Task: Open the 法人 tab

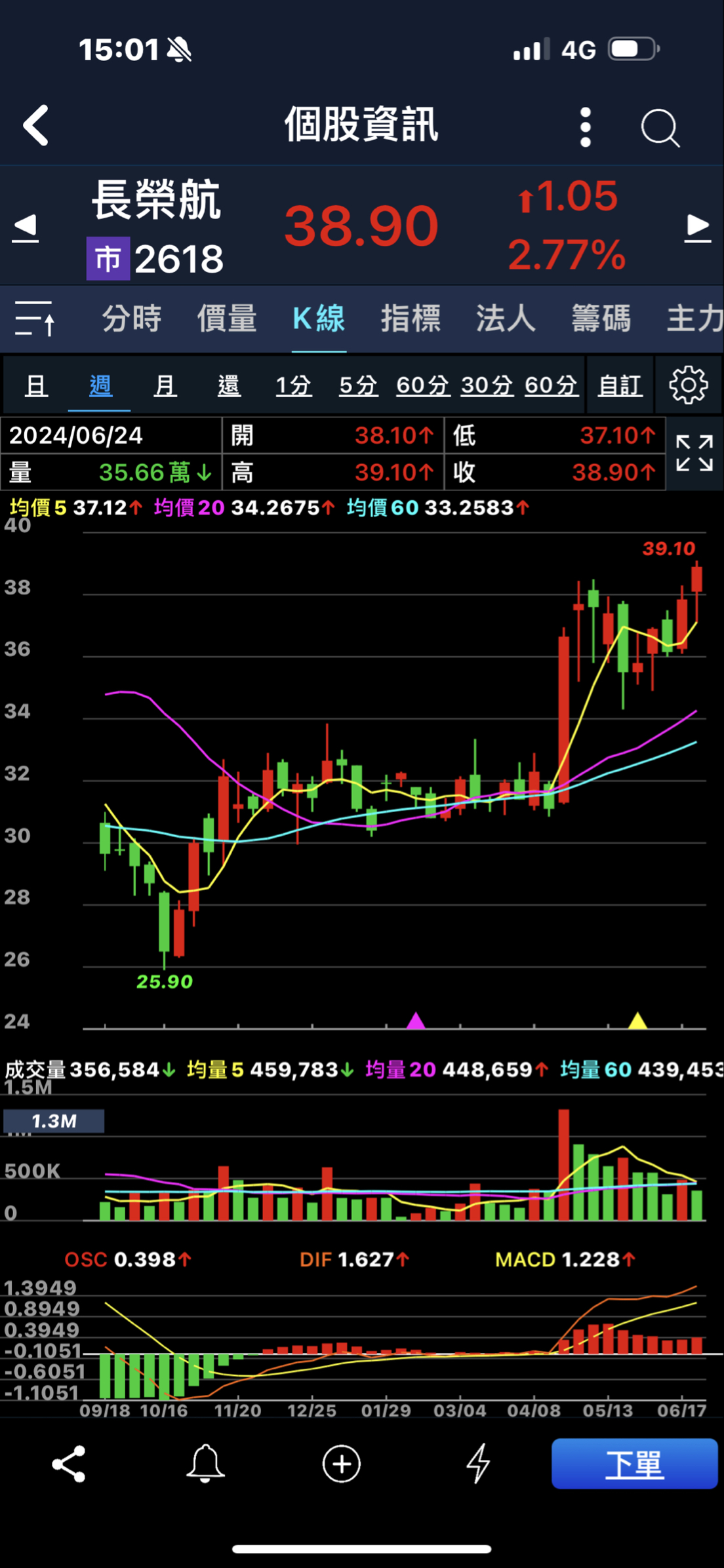Action: pyautogui.click(x=506, y=319)
